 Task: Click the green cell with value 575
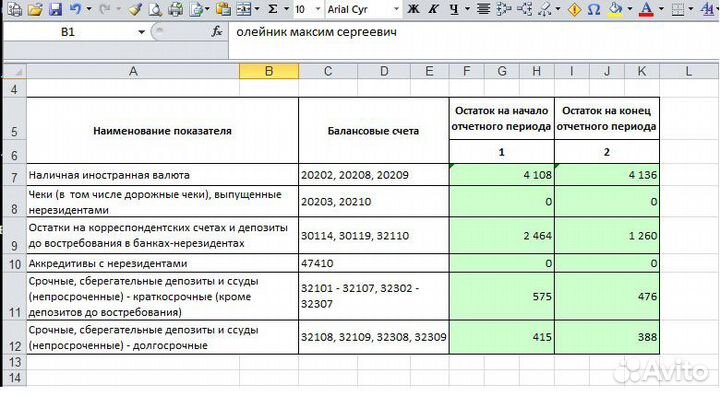coord(502,296)
